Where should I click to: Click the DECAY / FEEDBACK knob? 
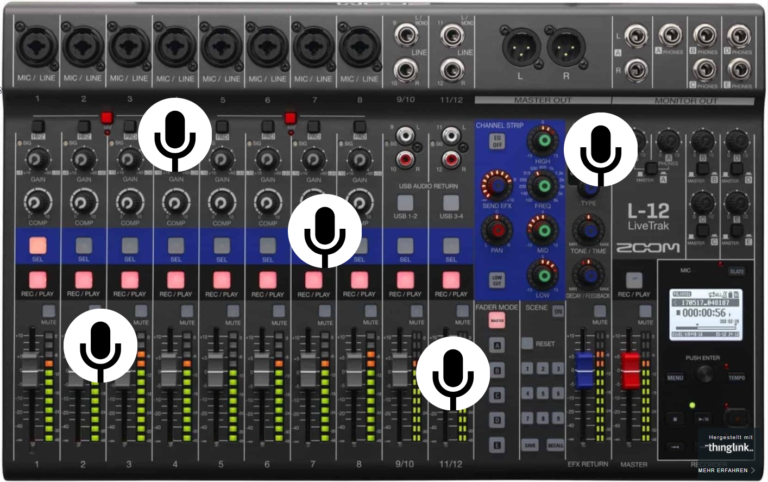pyautogui.click(x=588, y=275)
